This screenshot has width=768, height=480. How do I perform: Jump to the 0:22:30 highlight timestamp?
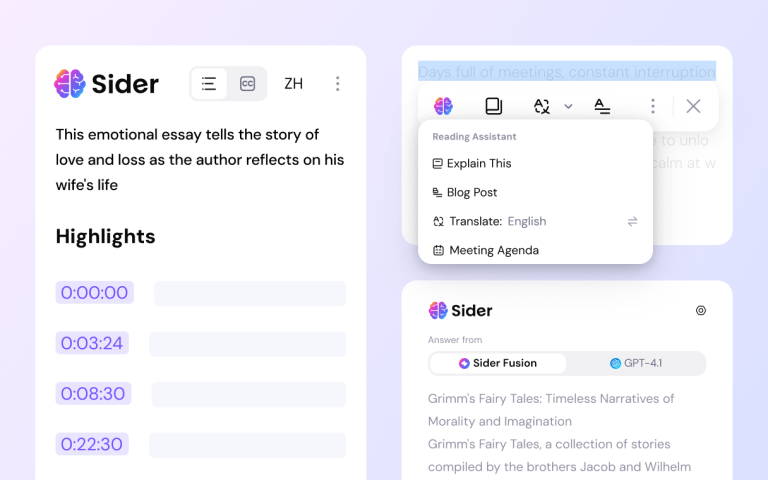tap(92, 444)
